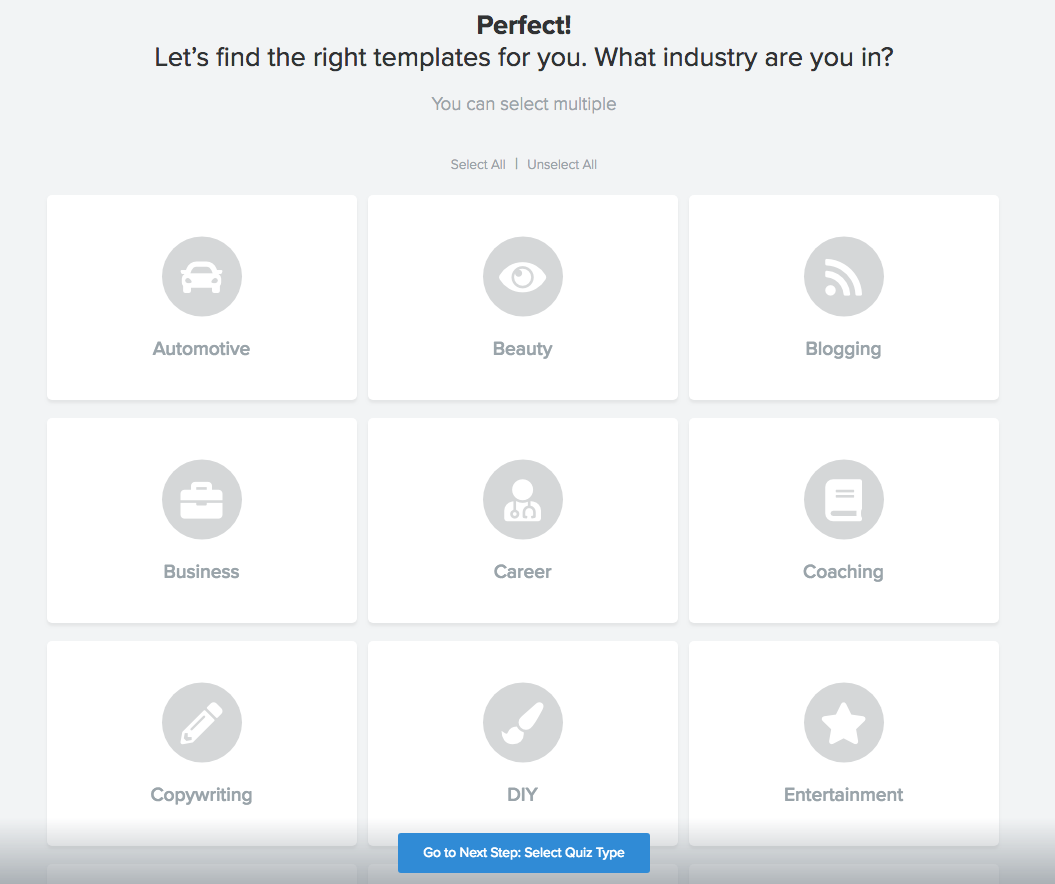
Task: Toggle the Blogging industry label
Action: 843,349
